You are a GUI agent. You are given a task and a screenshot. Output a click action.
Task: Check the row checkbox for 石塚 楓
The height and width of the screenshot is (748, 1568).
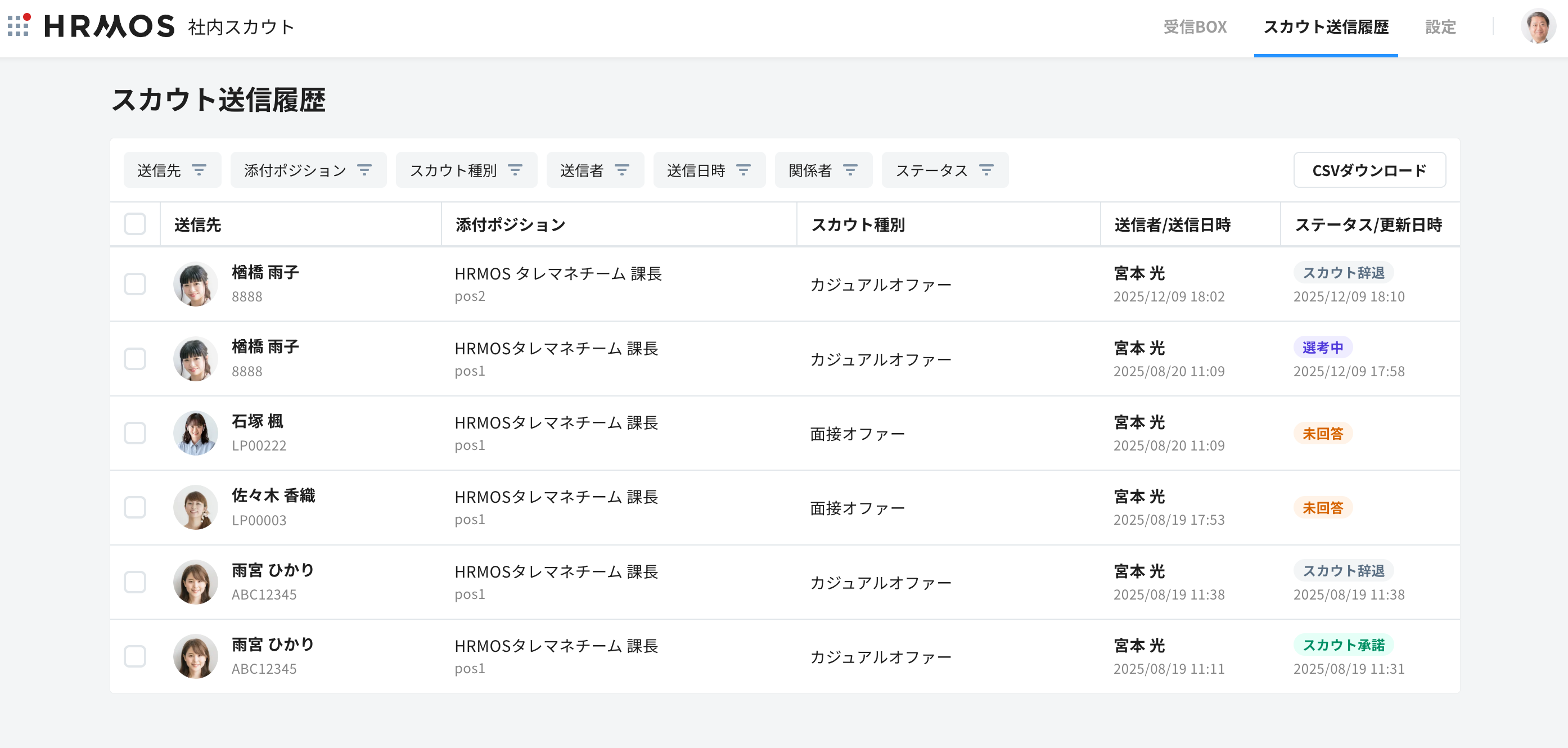134,434
